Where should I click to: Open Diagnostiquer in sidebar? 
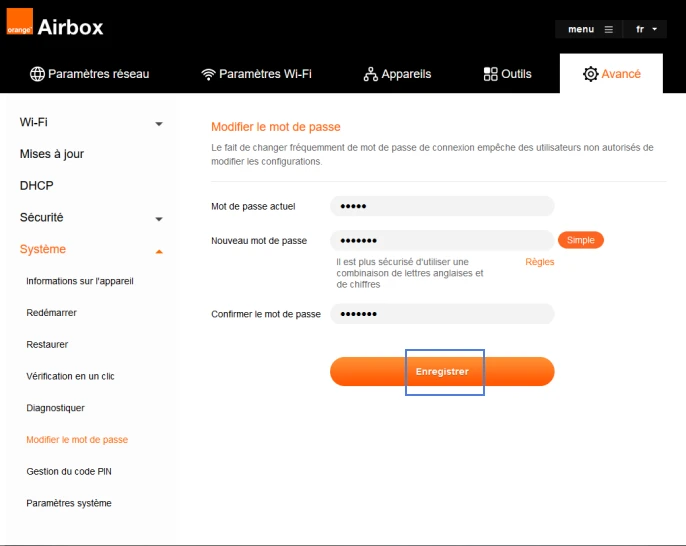pyautogui.click(x=55, y=408)
